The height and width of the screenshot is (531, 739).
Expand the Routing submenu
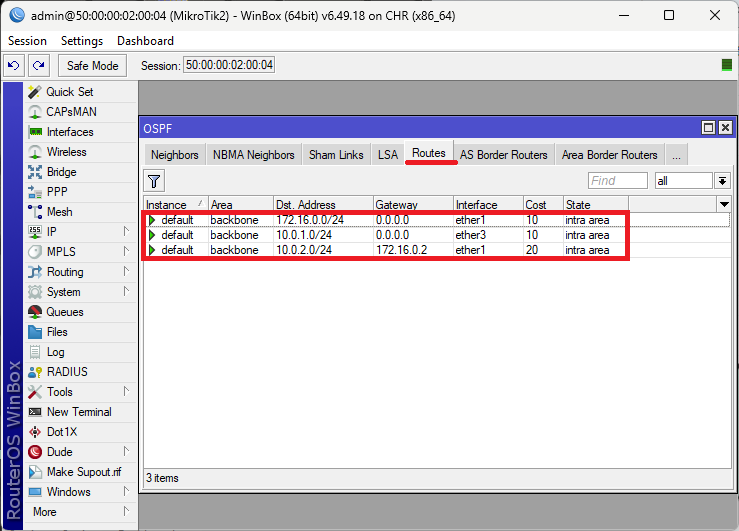point(65,272)
